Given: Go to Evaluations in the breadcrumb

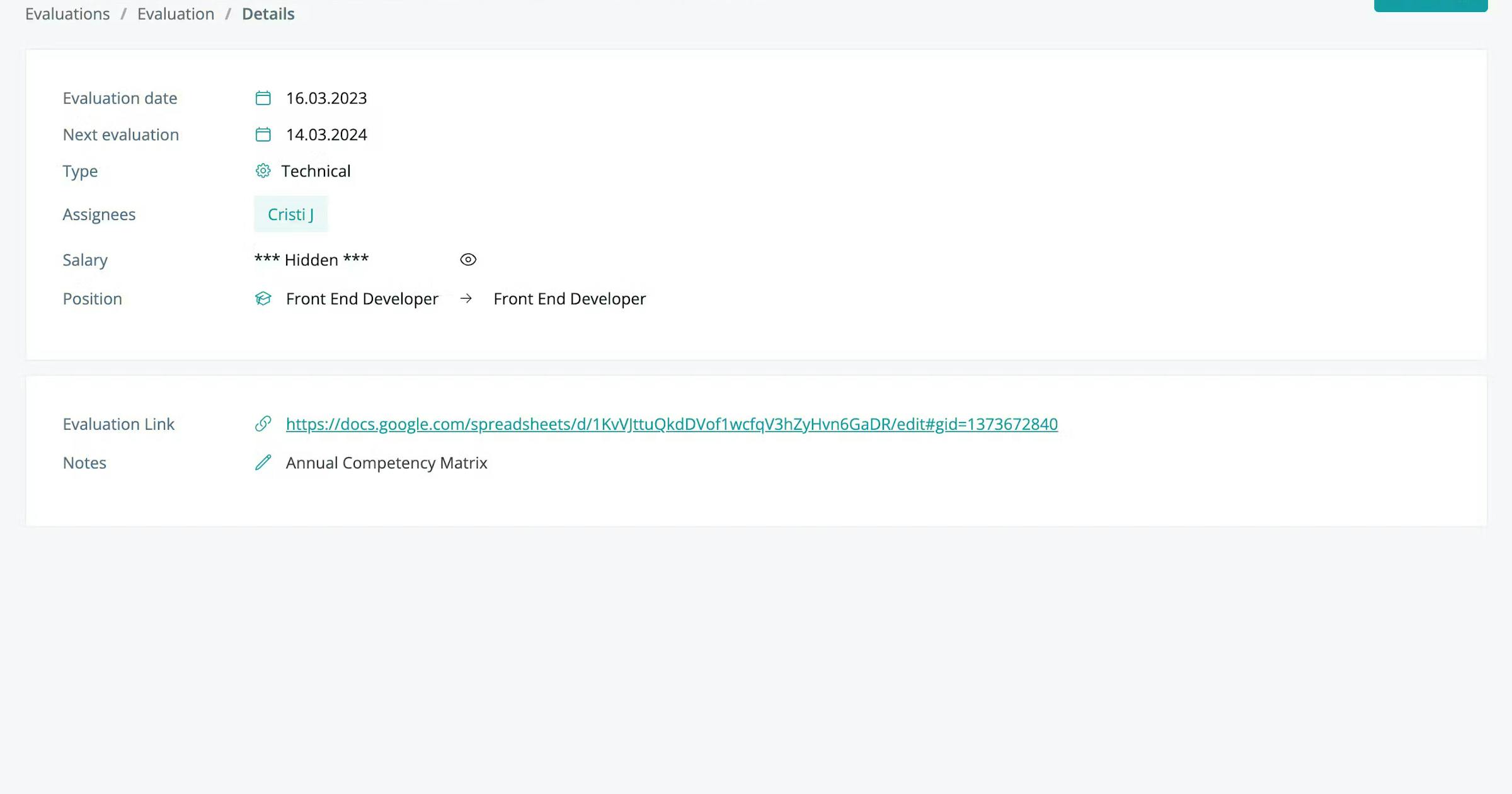Looking at the screenshot, I should [67, 14].
